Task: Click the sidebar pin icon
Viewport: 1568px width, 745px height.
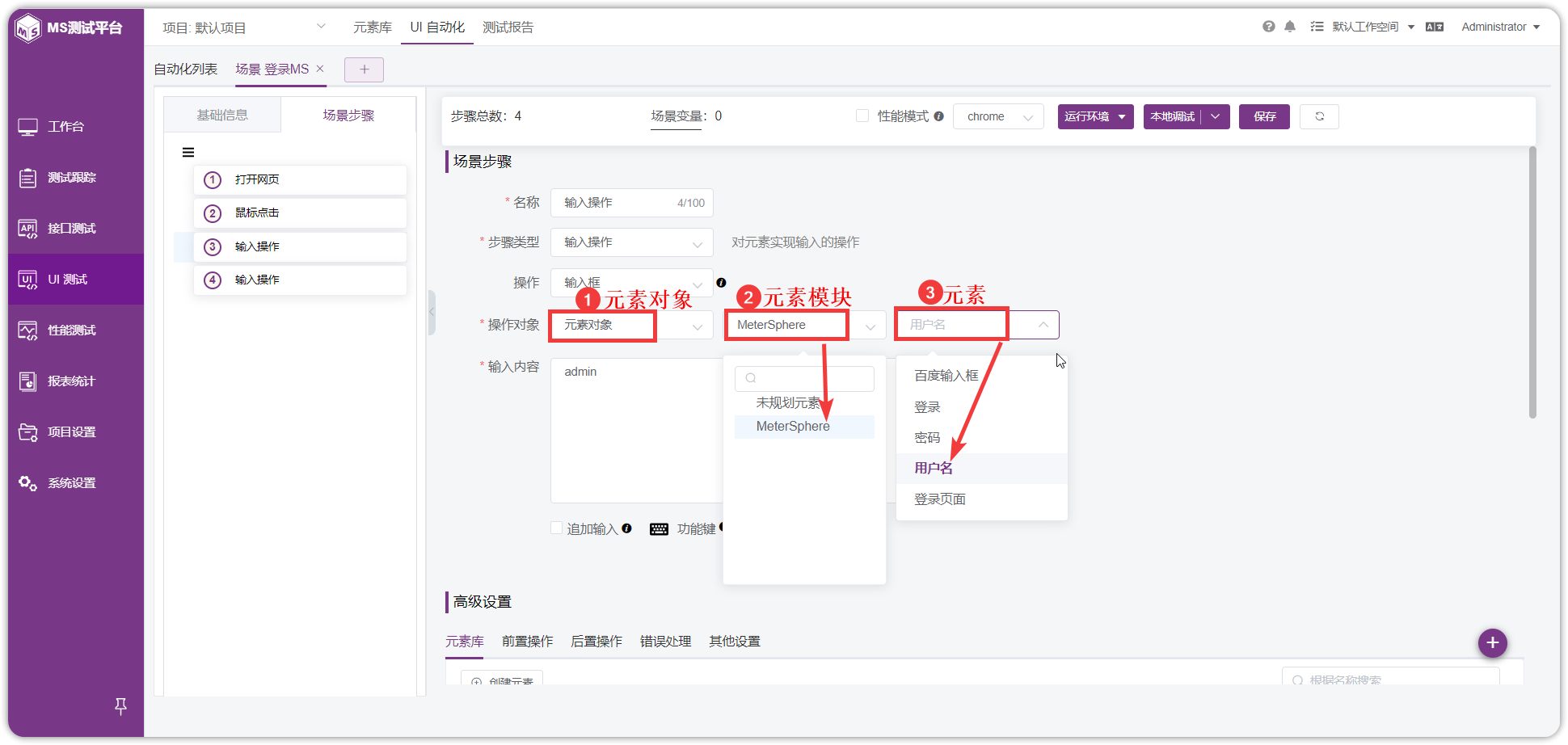Action: point(120,706)
